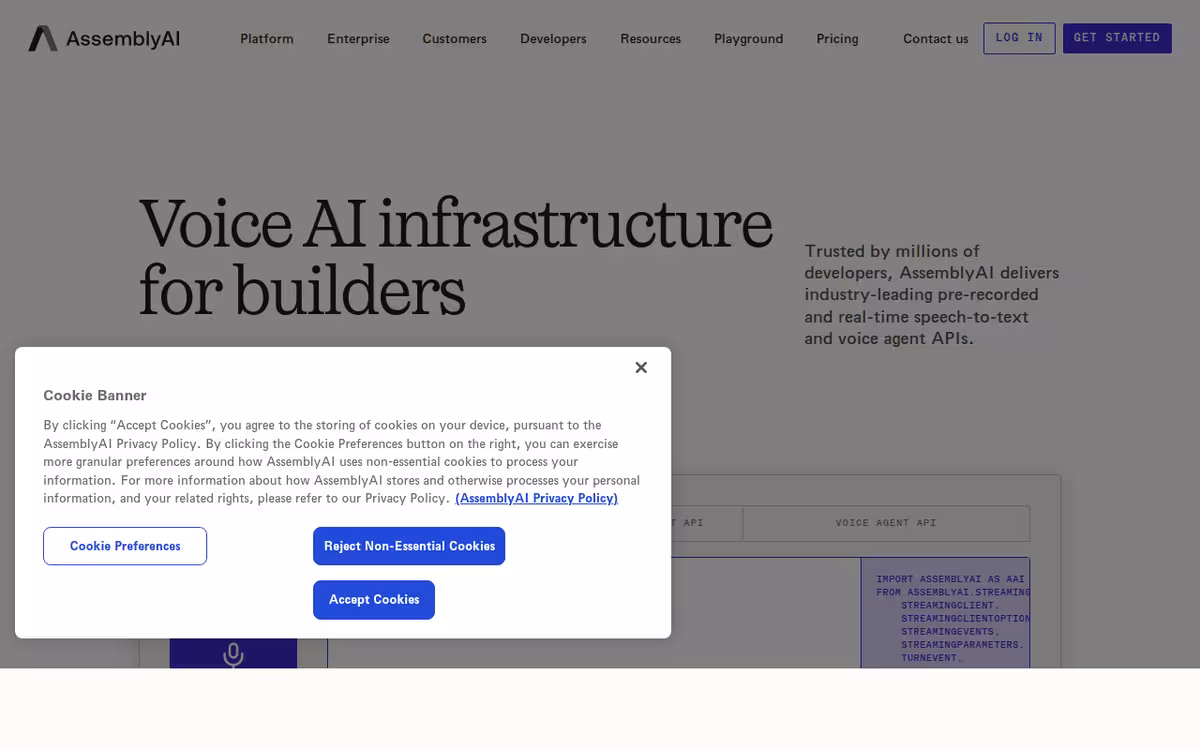
Task: Click the Contact us link
Action: tap(935, 39)
